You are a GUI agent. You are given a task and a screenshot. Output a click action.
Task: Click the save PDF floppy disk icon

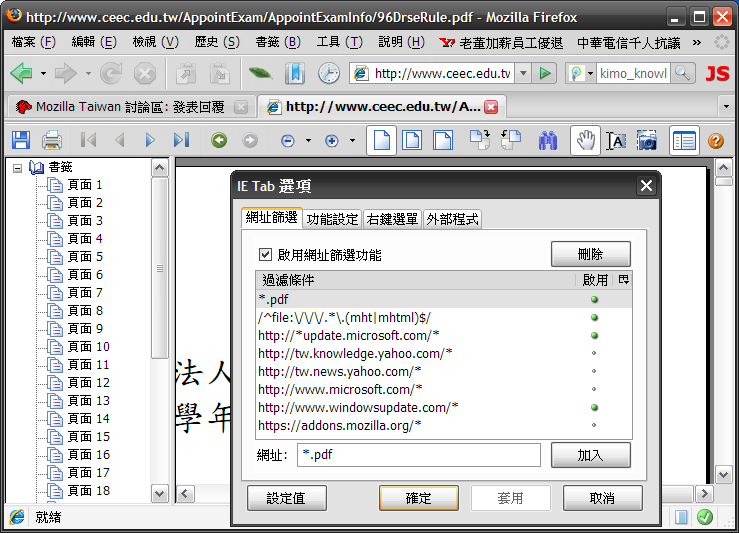pyautogui.click(x=20, y=141)
